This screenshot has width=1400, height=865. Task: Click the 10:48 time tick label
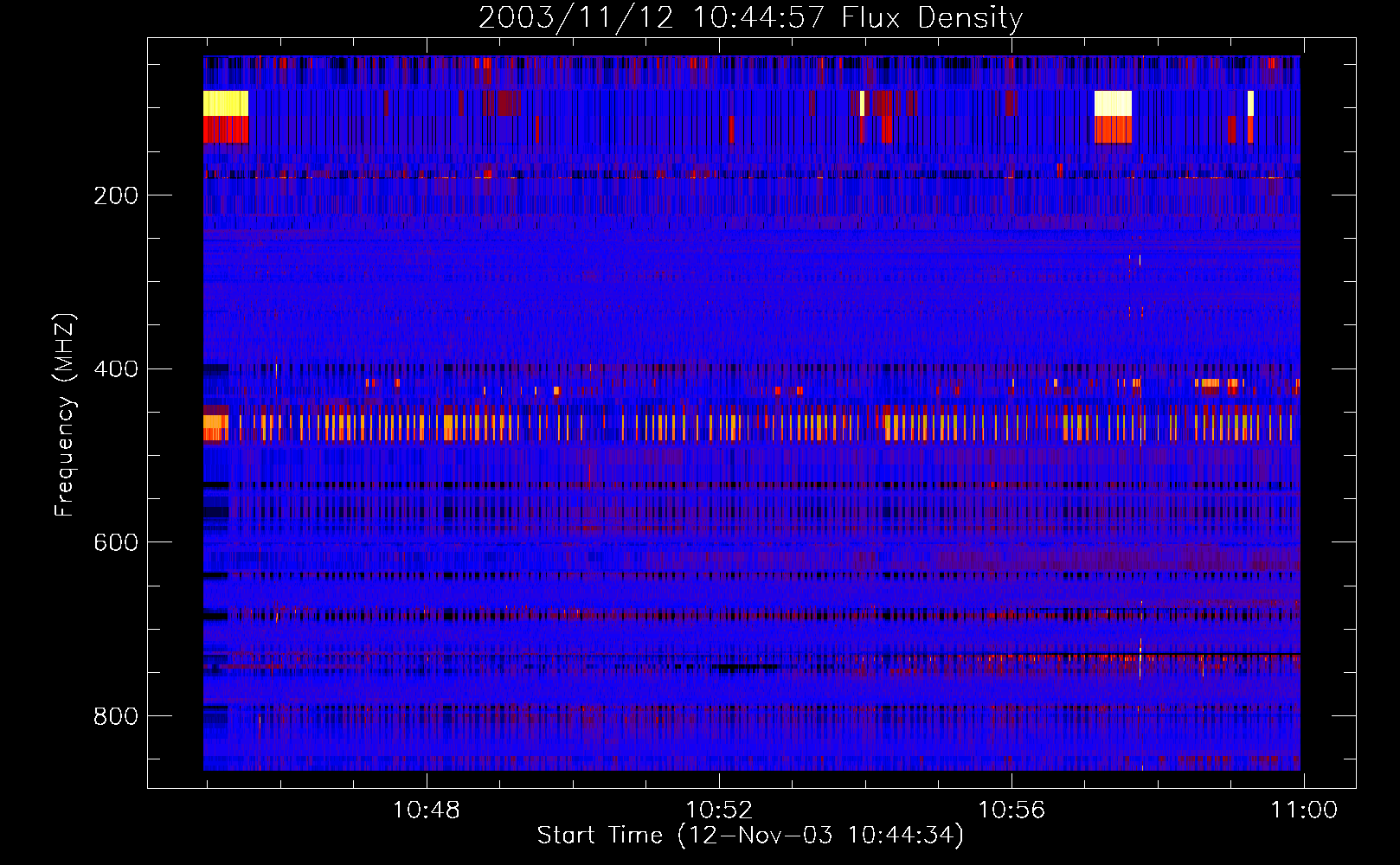tap(427, 811)
